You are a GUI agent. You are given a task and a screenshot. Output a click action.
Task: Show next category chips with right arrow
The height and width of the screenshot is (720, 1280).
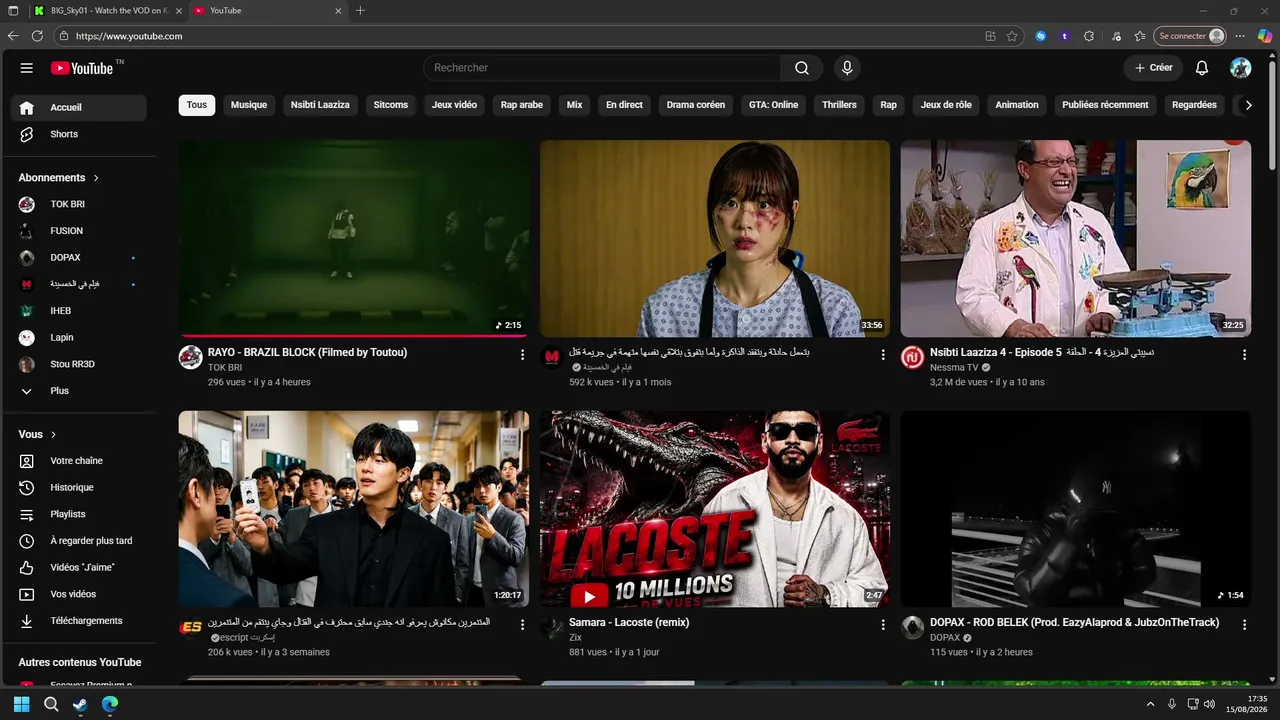click(1248, 105)
